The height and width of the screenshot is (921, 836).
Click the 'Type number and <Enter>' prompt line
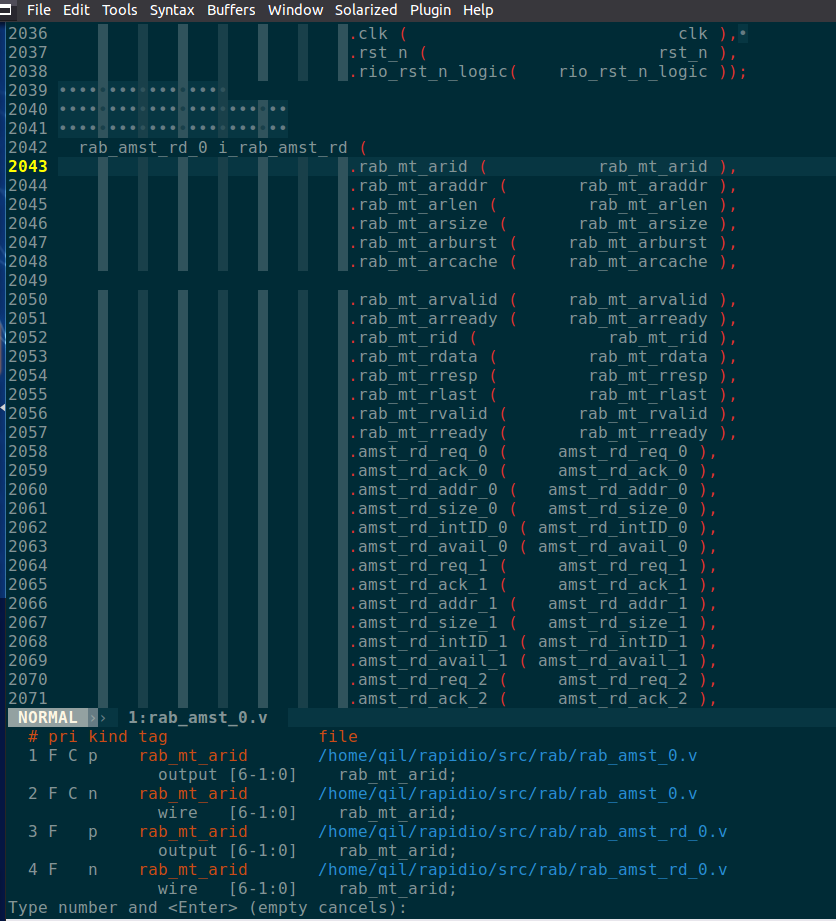click(207, 908)
